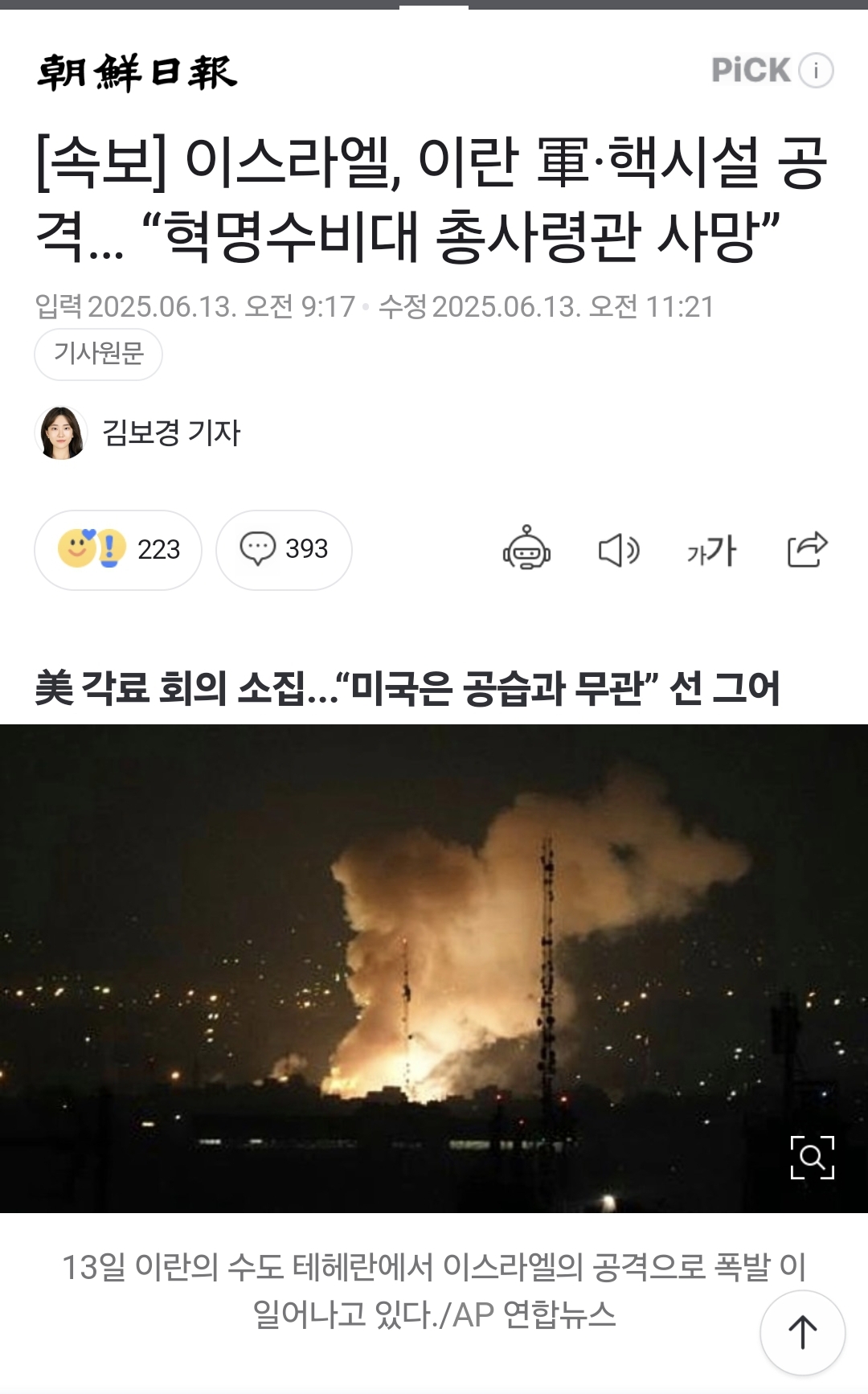Open the AI summary robot icon
The height and width of the screenshot is (1394, 868).
pos(526,549)
